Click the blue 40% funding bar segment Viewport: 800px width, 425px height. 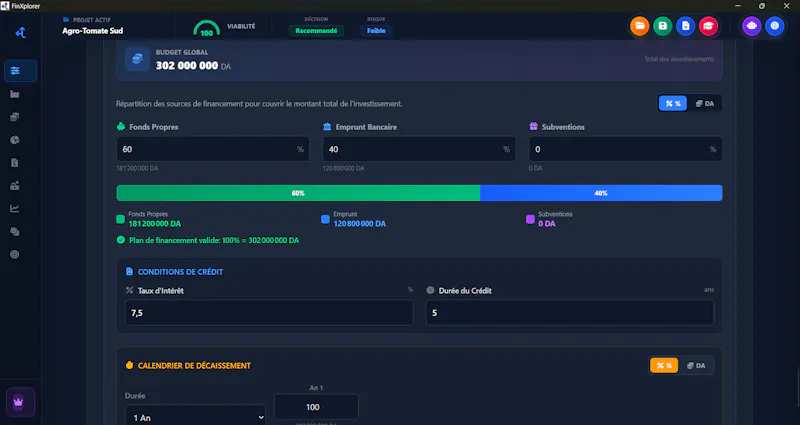[601, 193]
